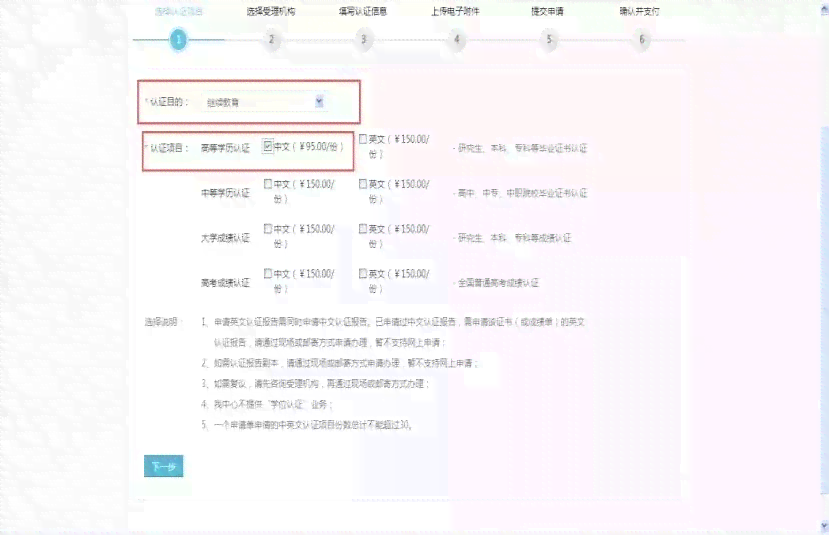Click note 3 about 复议 咨询受理机构
The height and width of the screenshot is (535, 829).
pos(315,384)
